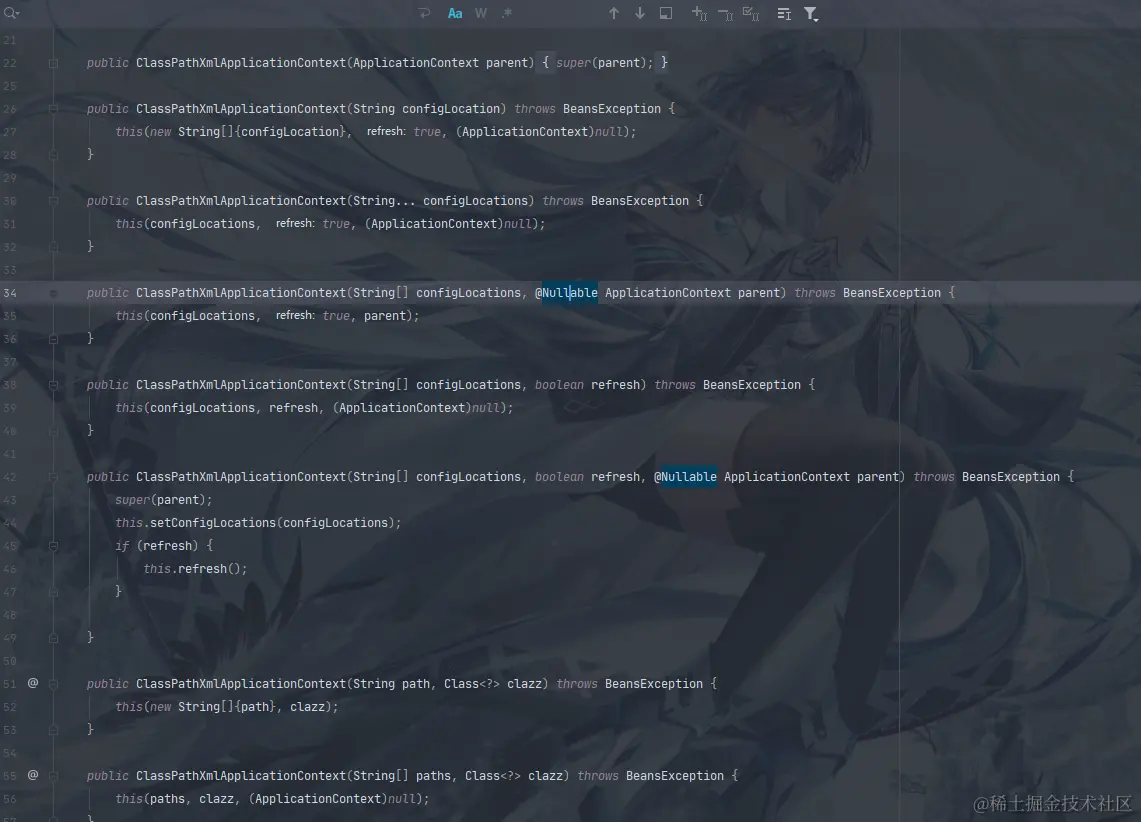This screenshot has height=822, width=1141.
Task: Click 'configLocation' parameter on line 26
Action: tap(451, 108)
